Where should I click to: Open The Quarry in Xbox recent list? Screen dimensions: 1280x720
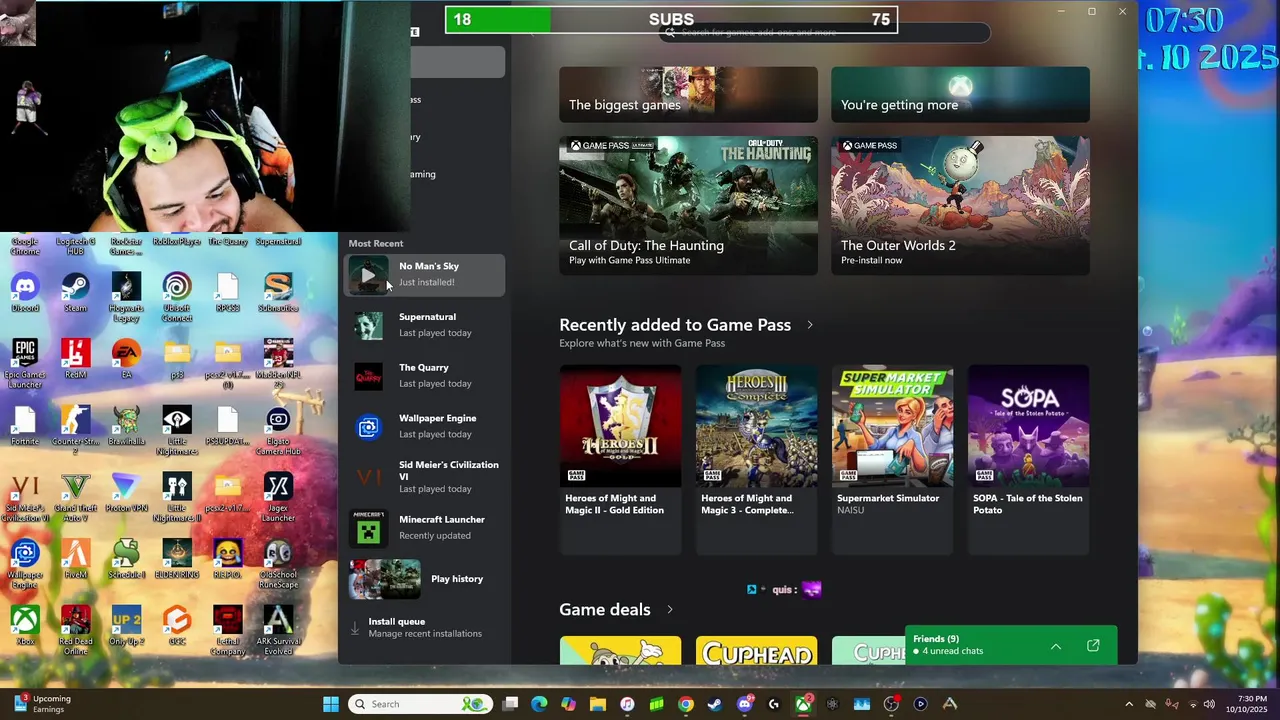[x=425, y=375]
